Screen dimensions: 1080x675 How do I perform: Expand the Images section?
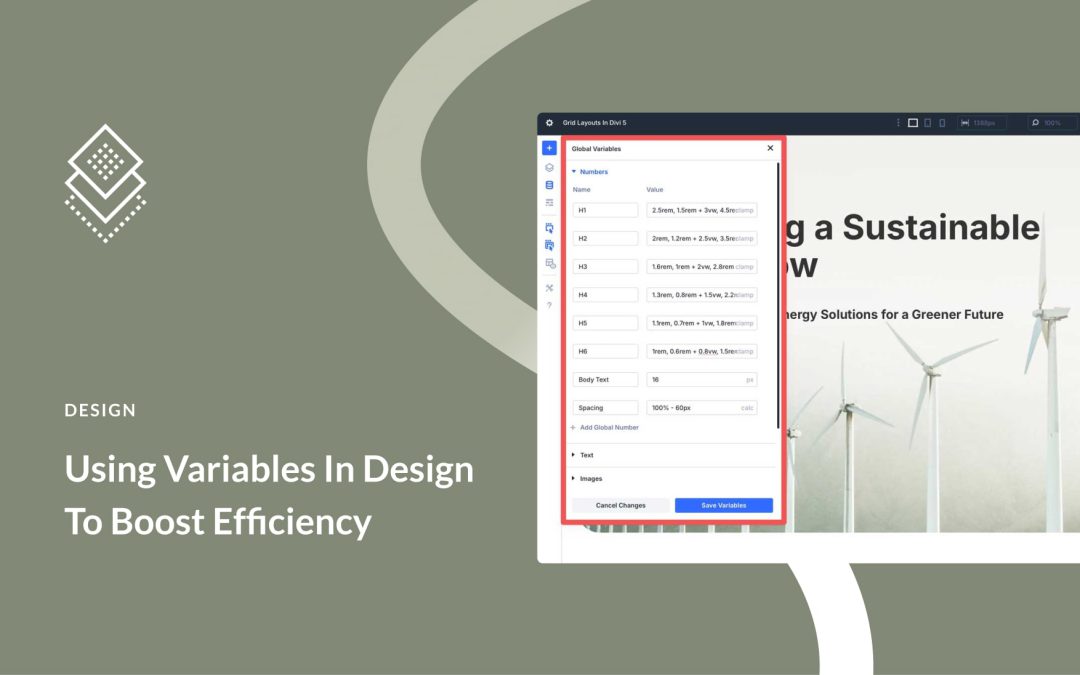click(587, 478)
